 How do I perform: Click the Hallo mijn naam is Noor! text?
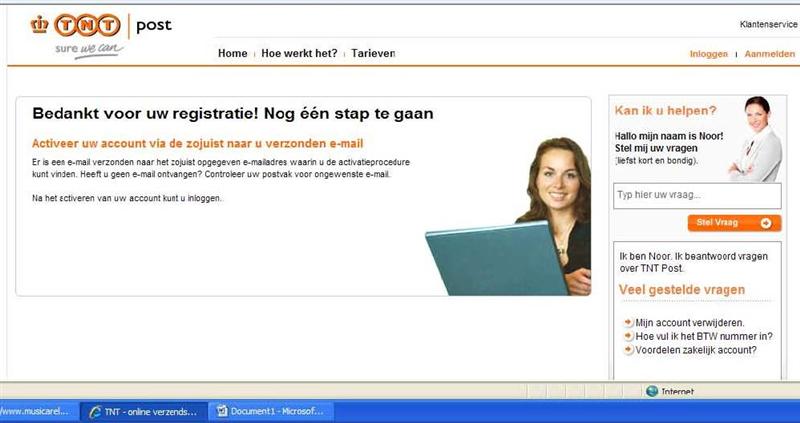click(669, 136)
